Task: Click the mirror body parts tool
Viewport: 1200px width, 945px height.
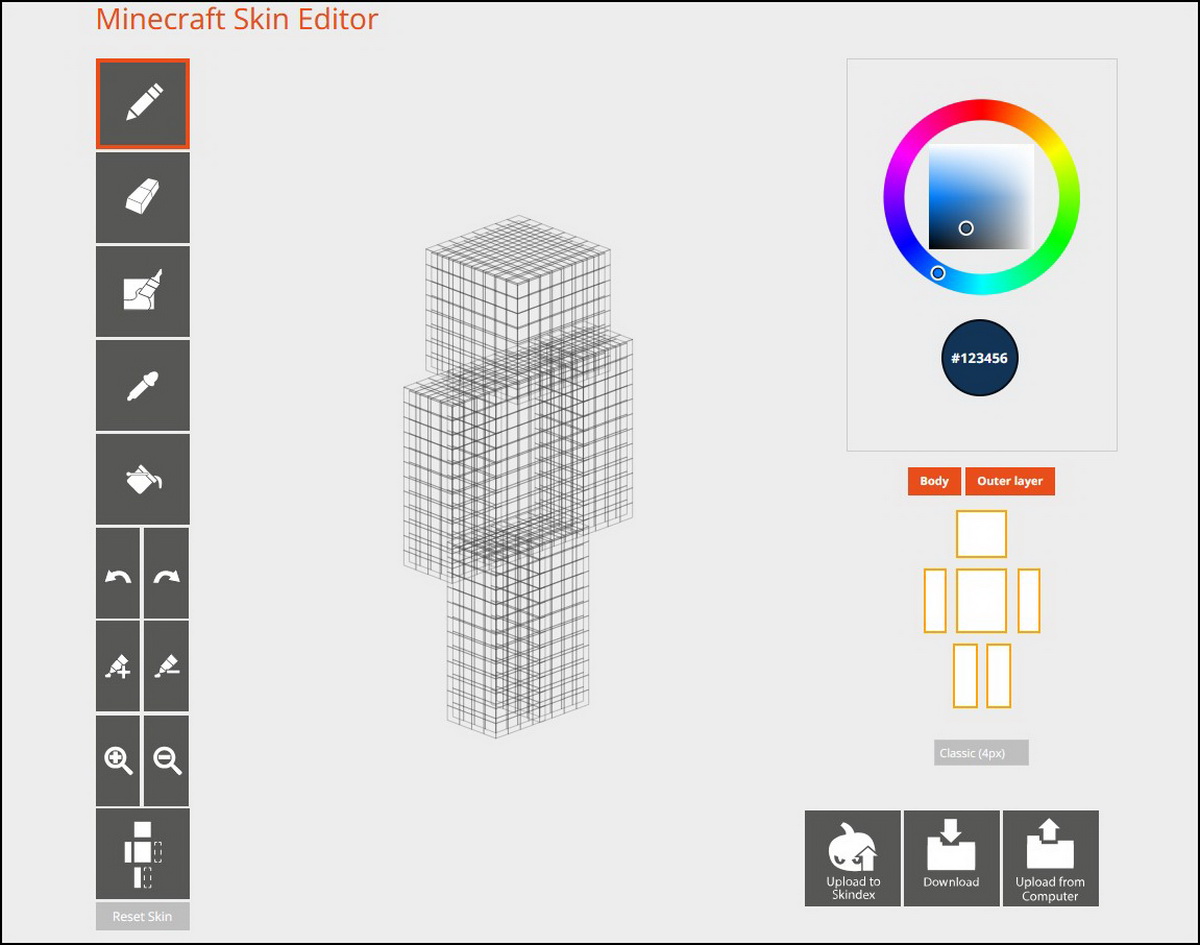Action: pyautogui.click(x=143, y=854)
